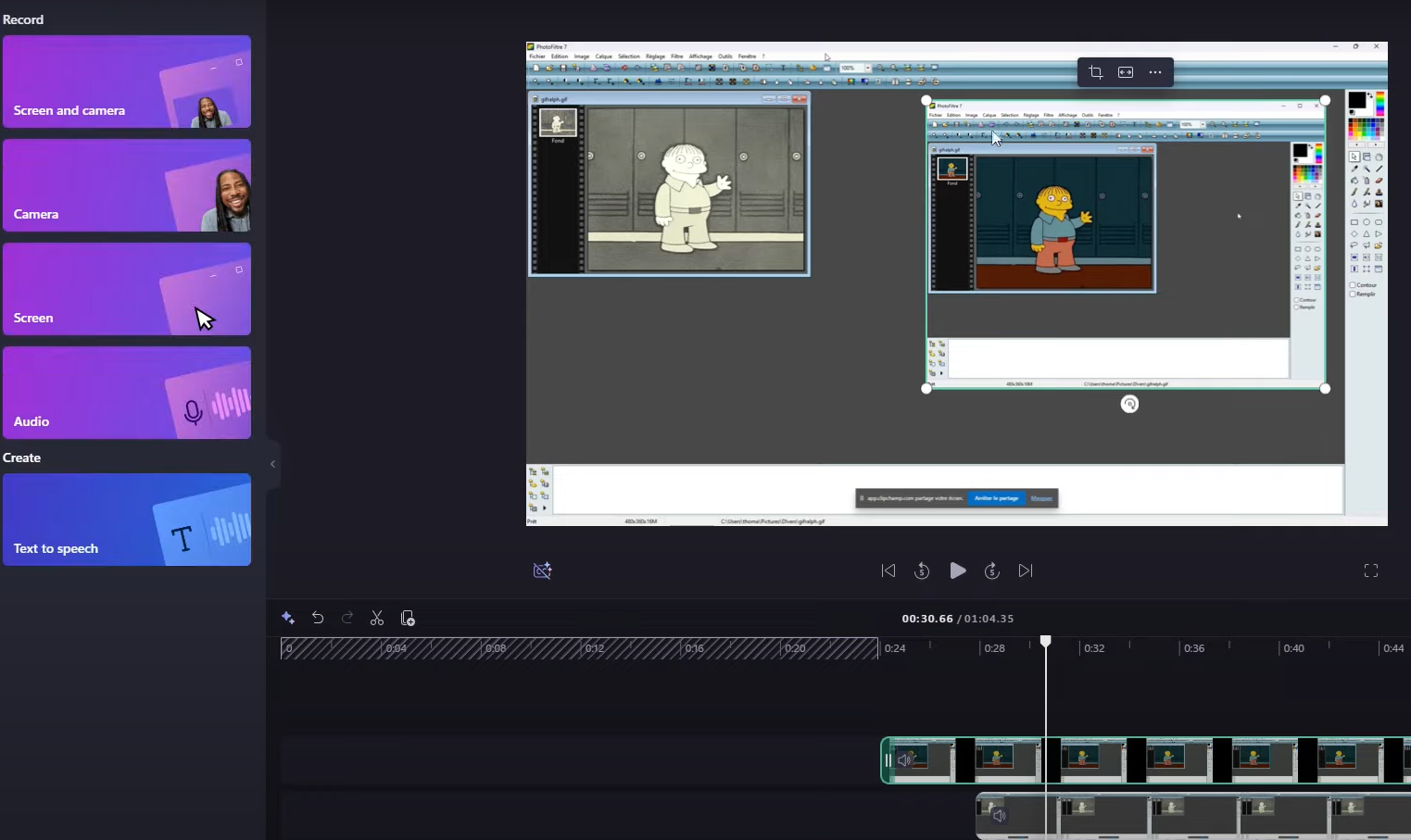1411x840 pixels.
Task: Skip to the start of the video
Action: pyautogui.click(x=888, y=570)
